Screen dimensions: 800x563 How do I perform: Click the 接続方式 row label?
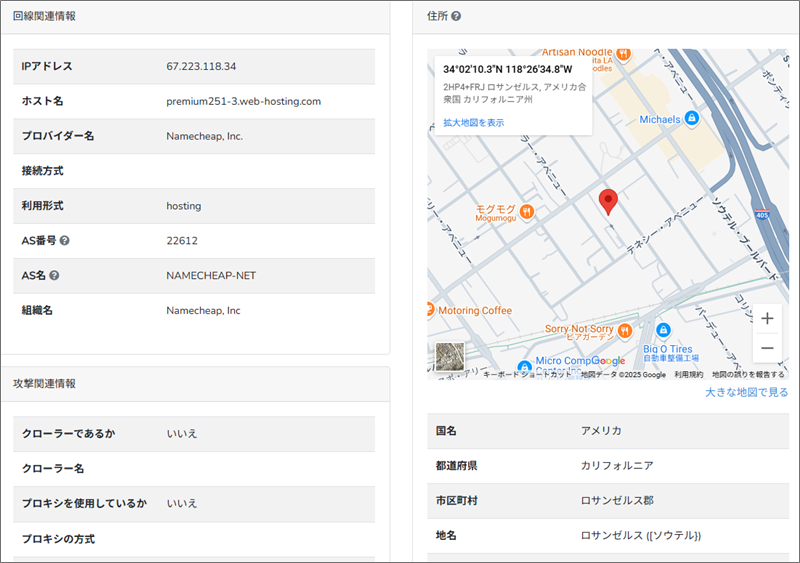42,171
